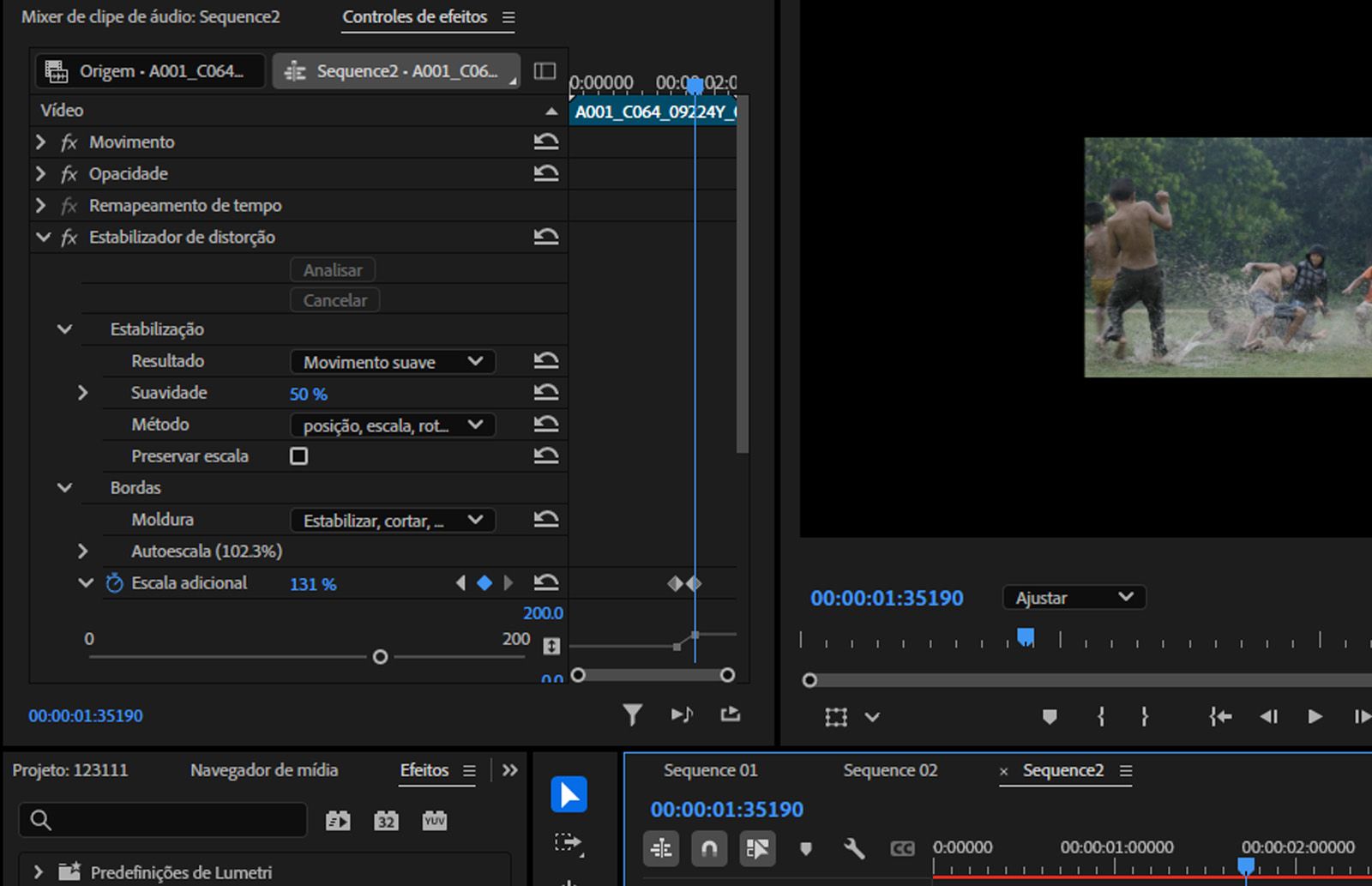
Task: Collapse the Bordas group
Action: coord(64,488)
